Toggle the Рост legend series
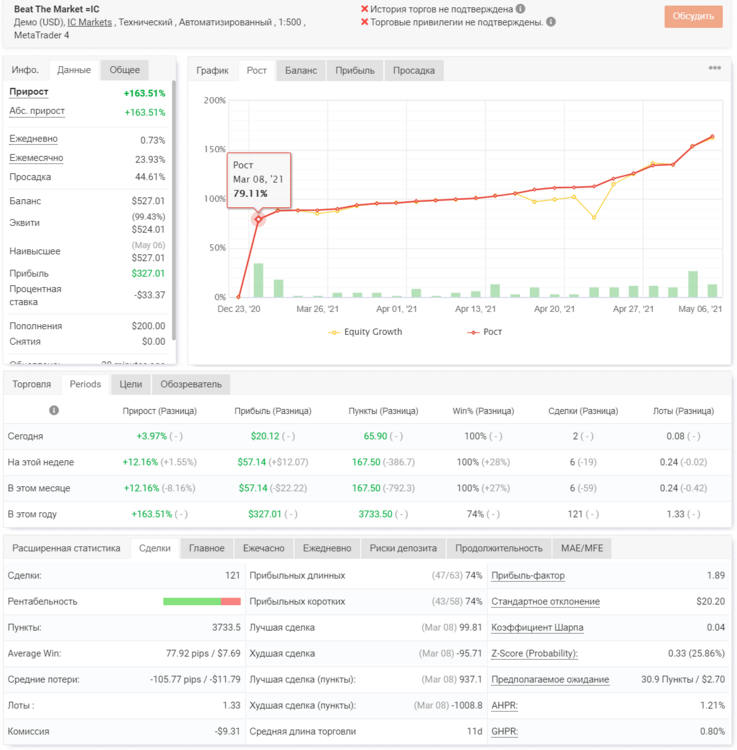The width and height of the screenshot is (737, 750). click(x=484, y=332)
